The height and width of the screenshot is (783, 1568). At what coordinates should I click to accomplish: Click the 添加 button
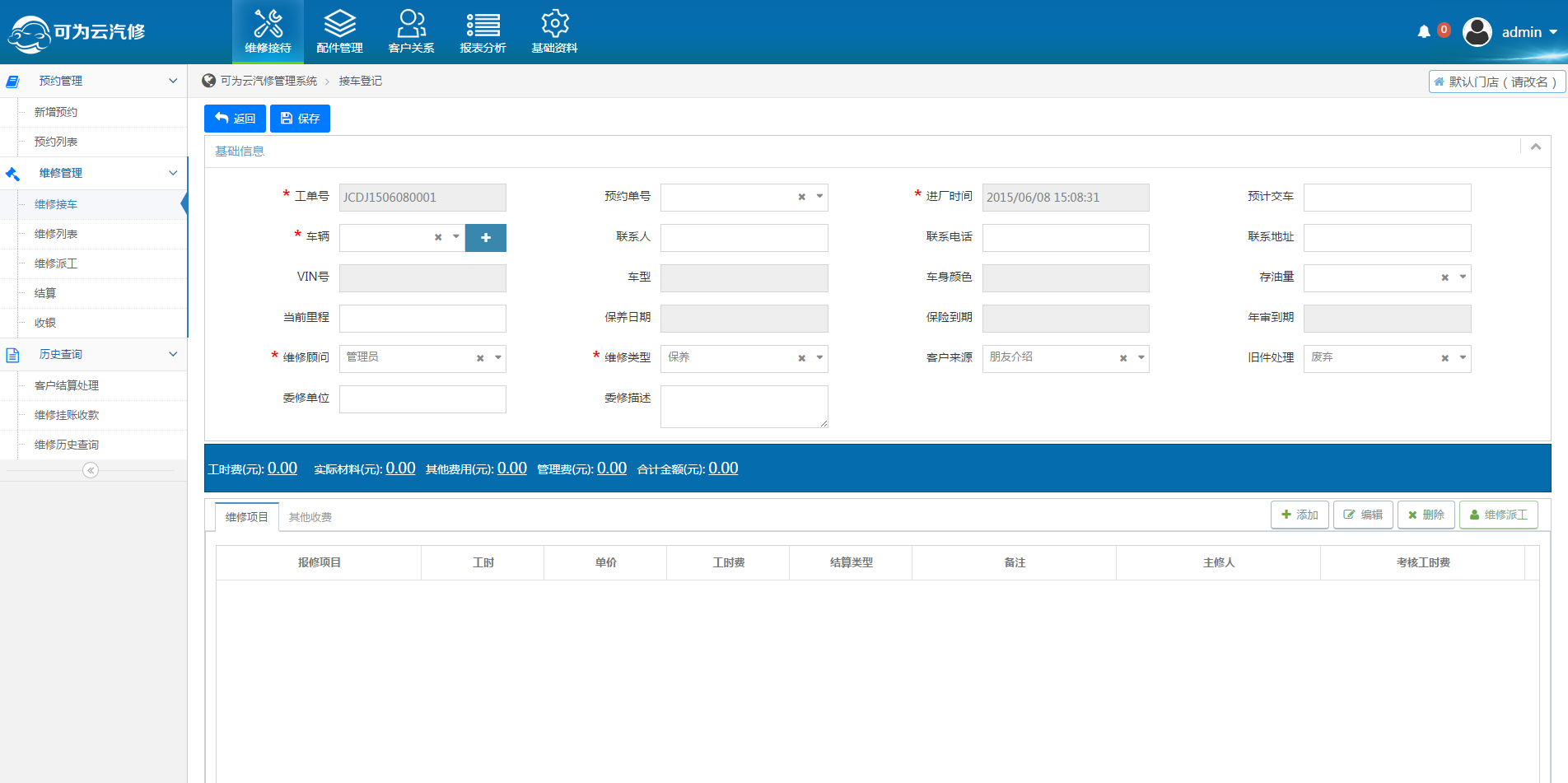click(1300, 515)
